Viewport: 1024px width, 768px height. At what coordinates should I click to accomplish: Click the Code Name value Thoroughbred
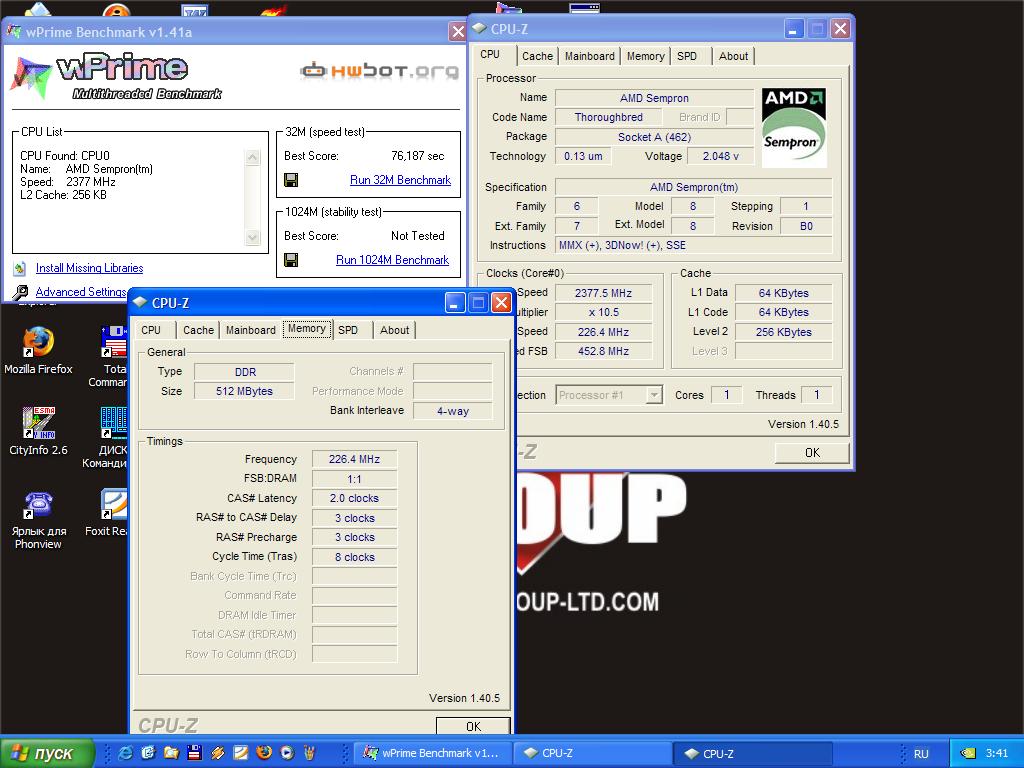pyautogui.click(x=608, y=117)
